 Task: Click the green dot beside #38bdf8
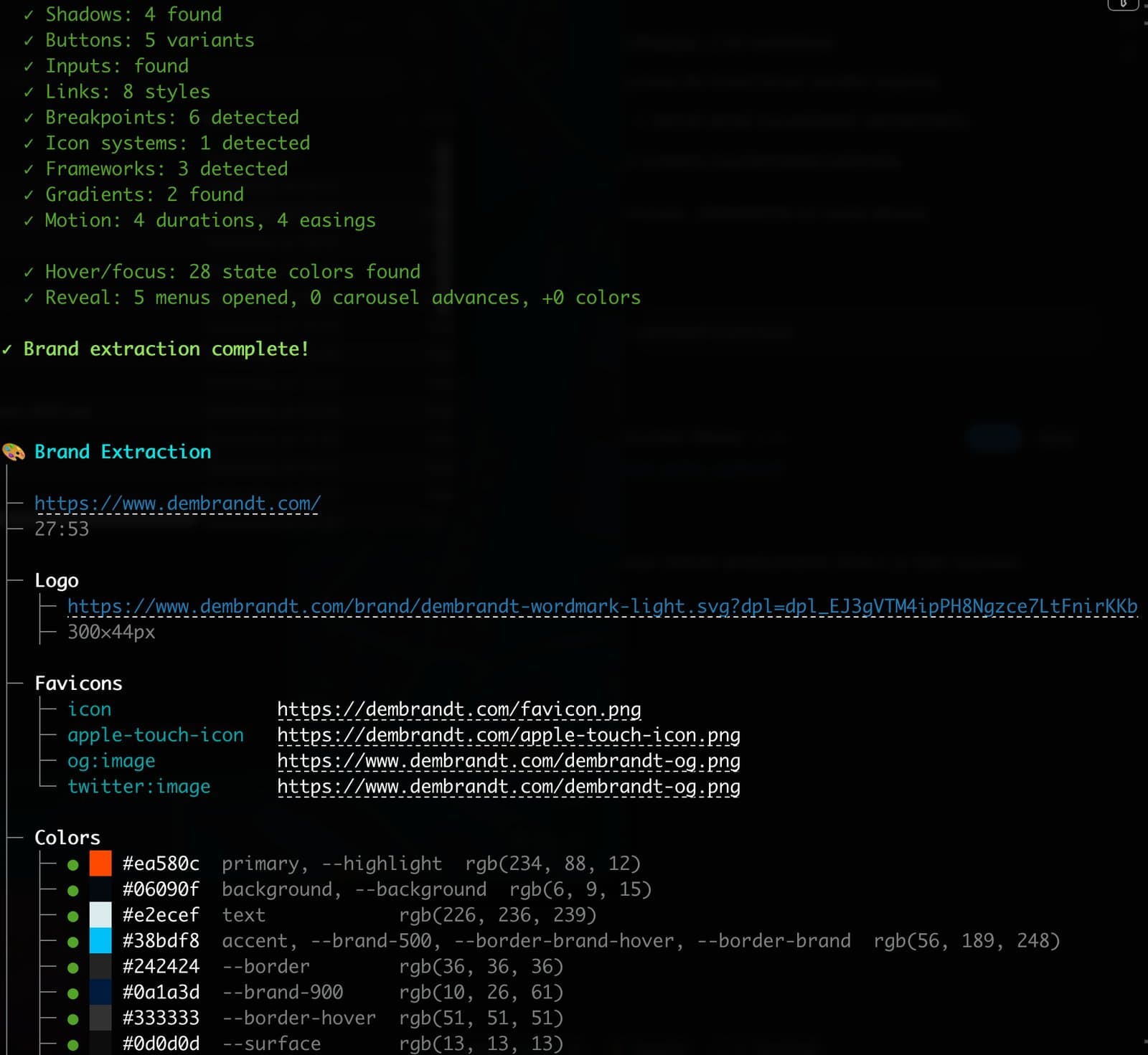tap(72, 942)
